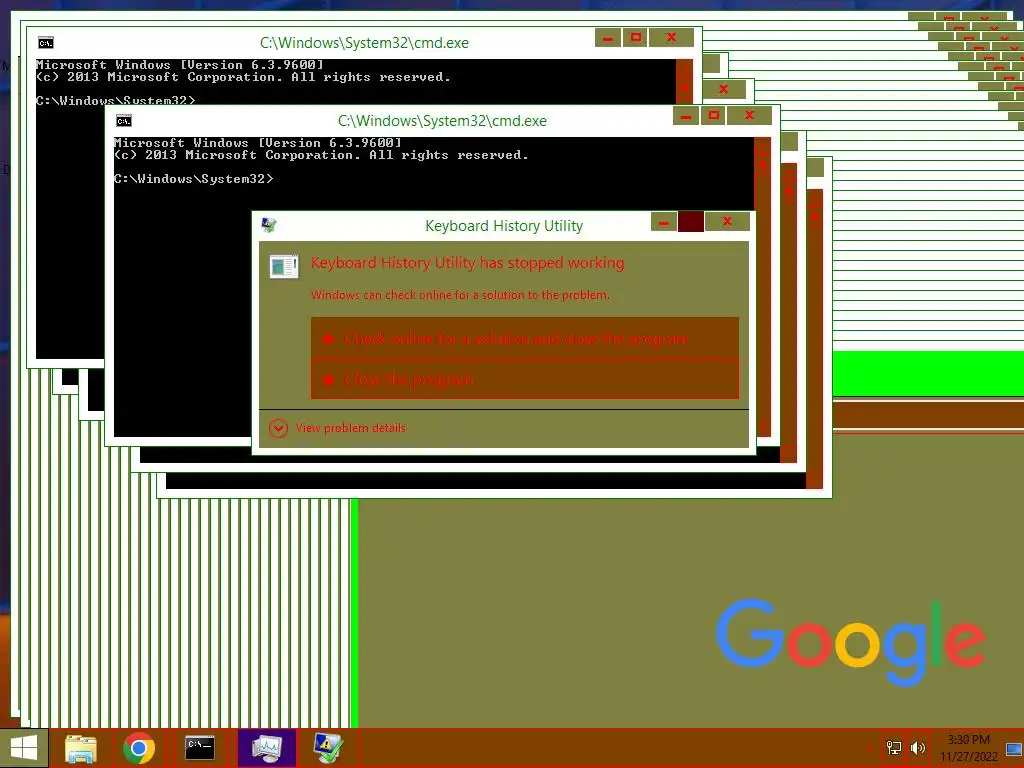Screen dimensions: 1024x768
Task: Launch Google Chrome from the taskbar
Action: tap(138, 748)
